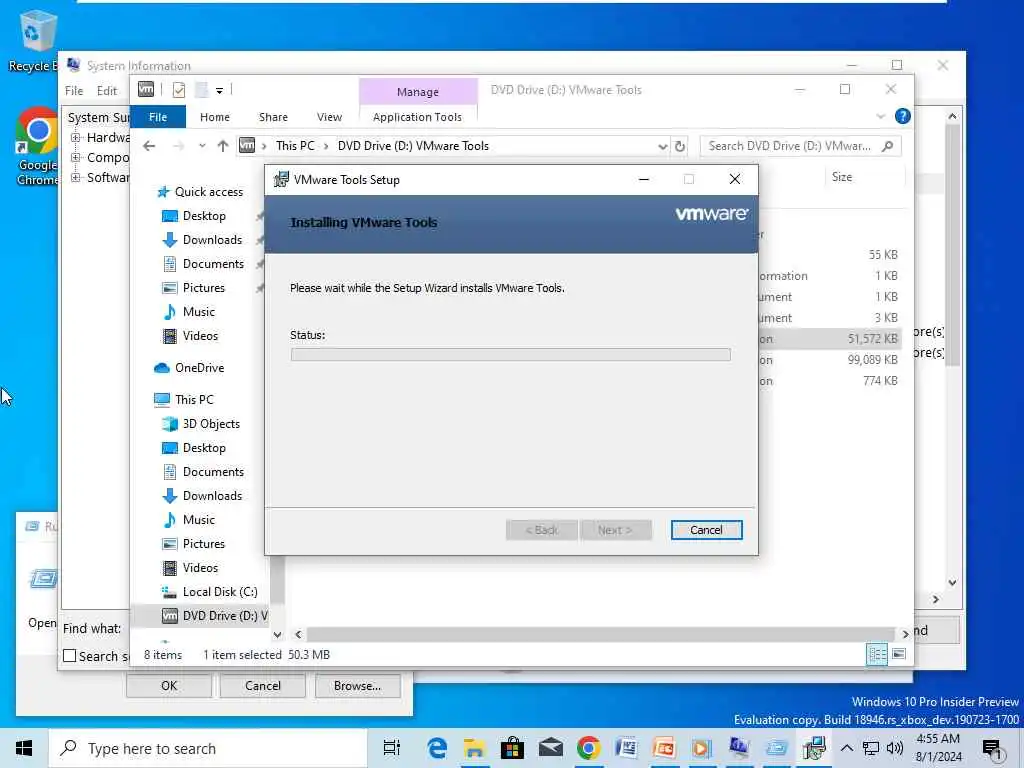Image resolution: width=1024 pixels, height=768 pixels.
Task: Click OK in the Run dialog
Action: 168,686
